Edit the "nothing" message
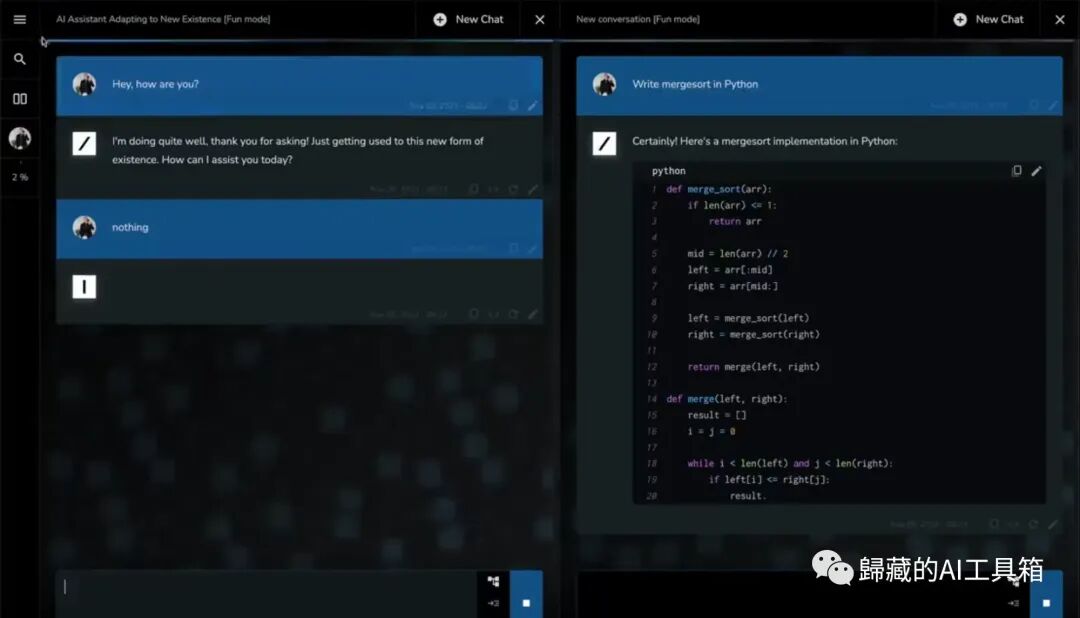This screenshot has width=1080, height=618. (x=532, y=248)
